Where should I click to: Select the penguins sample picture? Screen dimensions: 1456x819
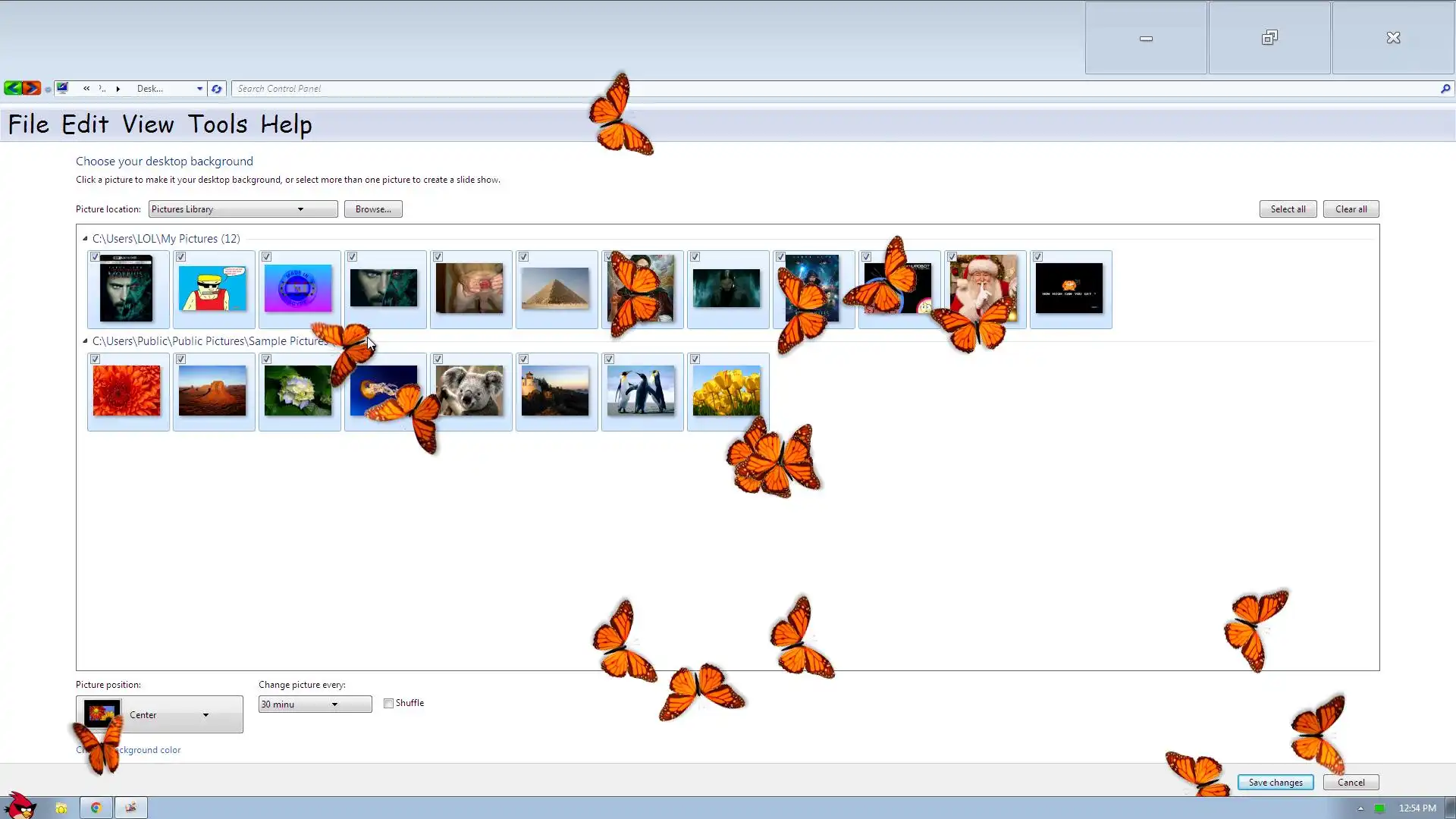coord(641,391)
